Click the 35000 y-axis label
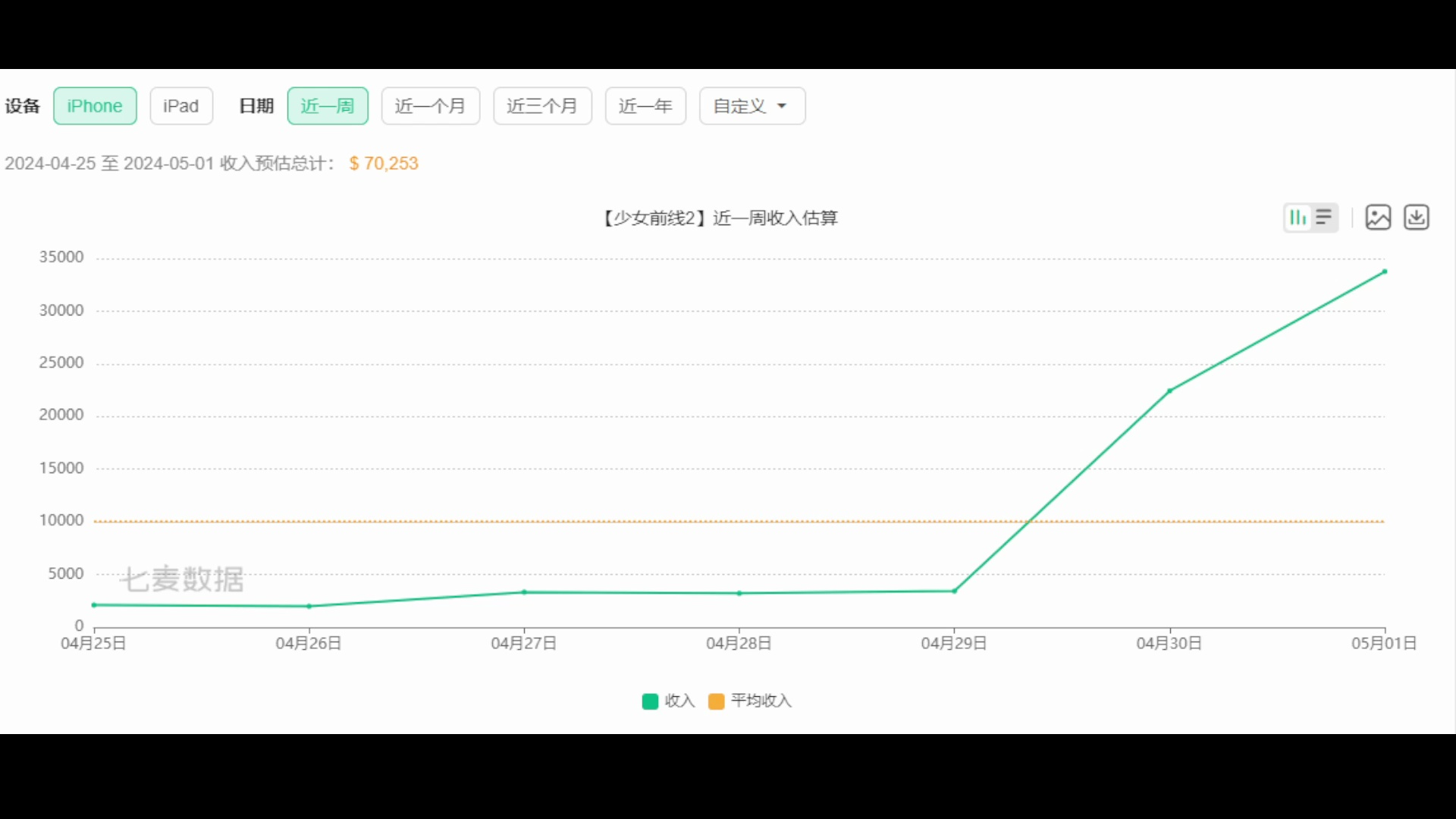1456x819 pixels. pos(61,257)
